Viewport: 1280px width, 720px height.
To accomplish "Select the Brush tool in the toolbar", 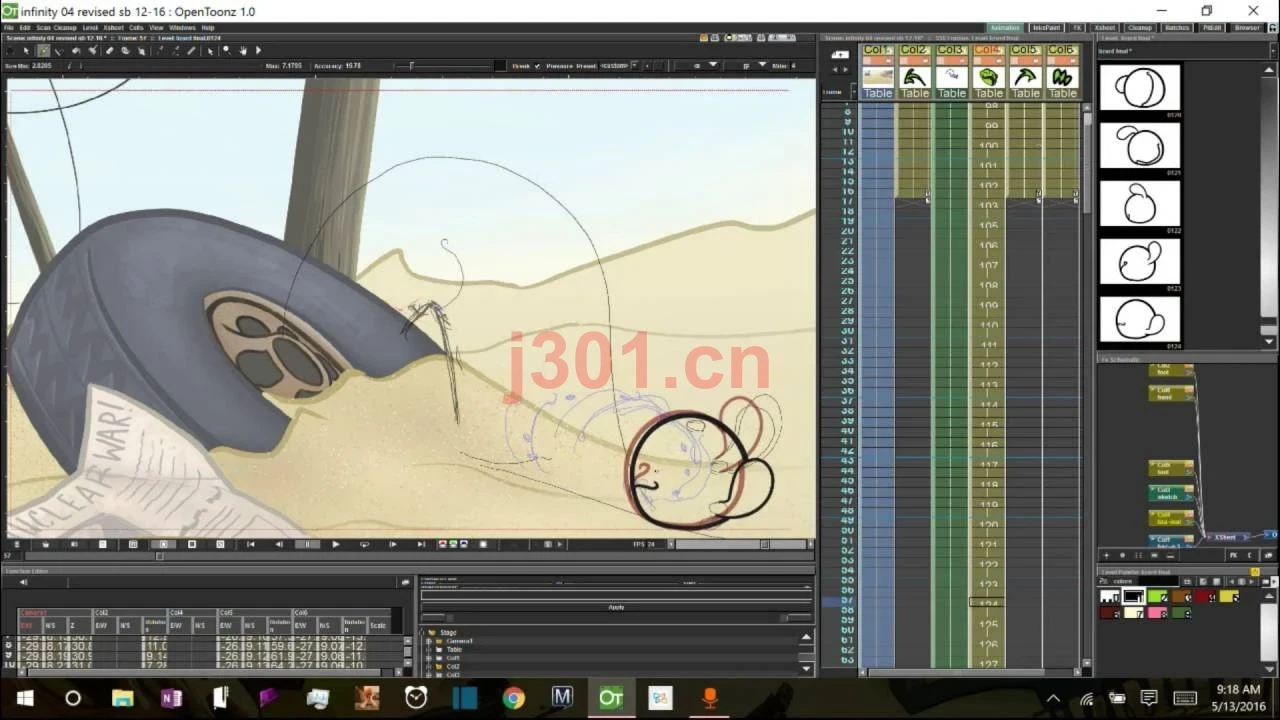I will (x=44, y=50).
